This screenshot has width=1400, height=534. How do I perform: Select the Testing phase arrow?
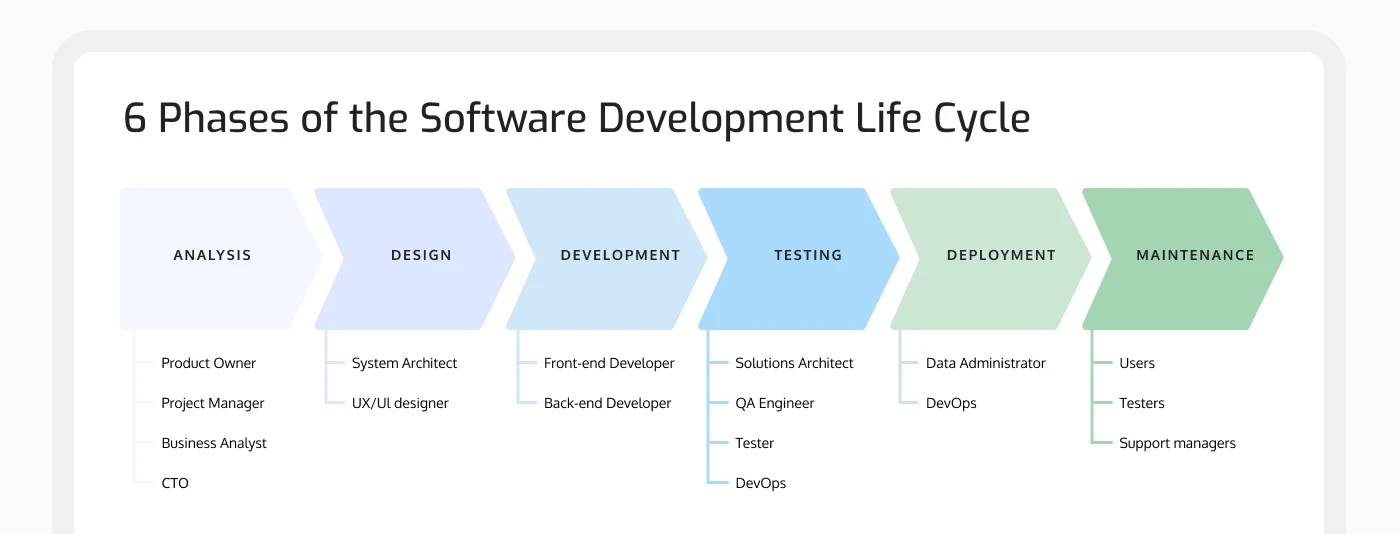[808, 256]
